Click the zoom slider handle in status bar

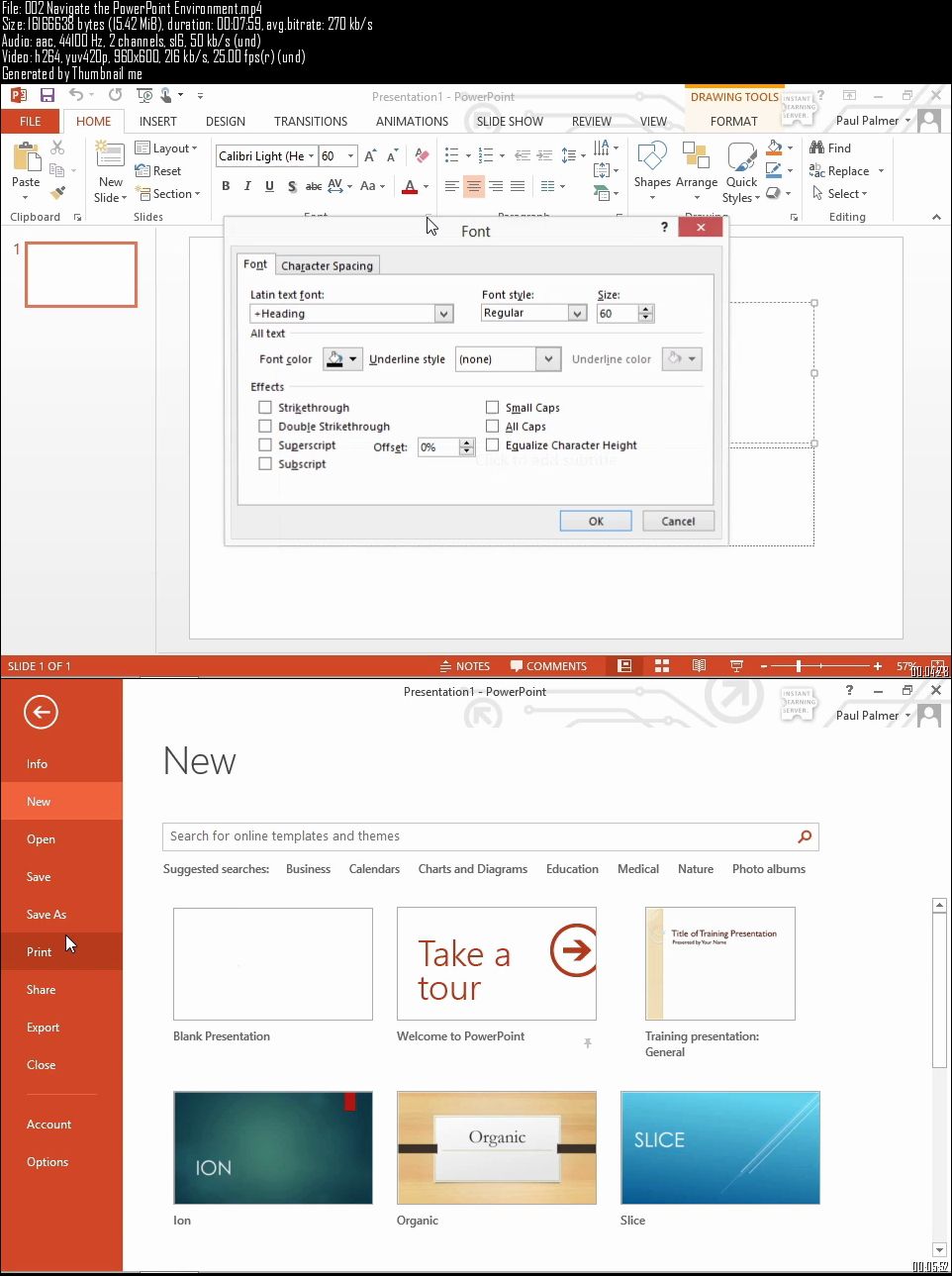pyautogui.click(x=799, y=666)
